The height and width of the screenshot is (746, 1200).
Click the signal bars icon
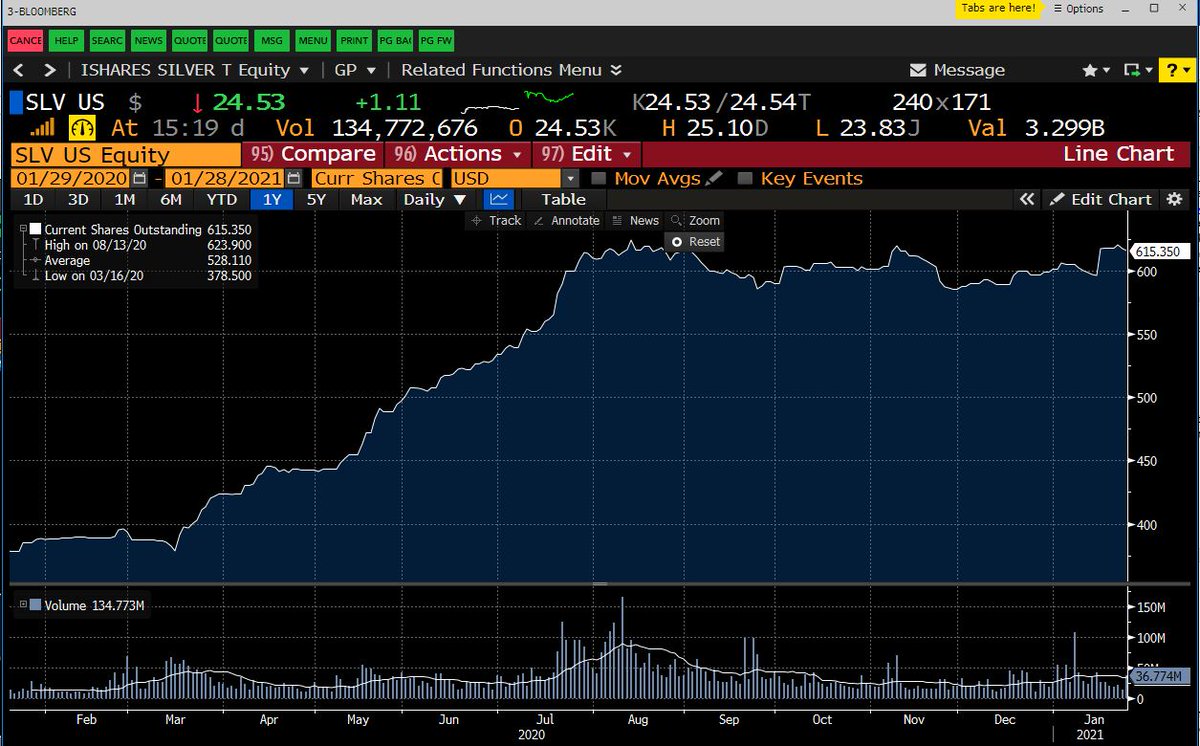(x=41, y=128)
